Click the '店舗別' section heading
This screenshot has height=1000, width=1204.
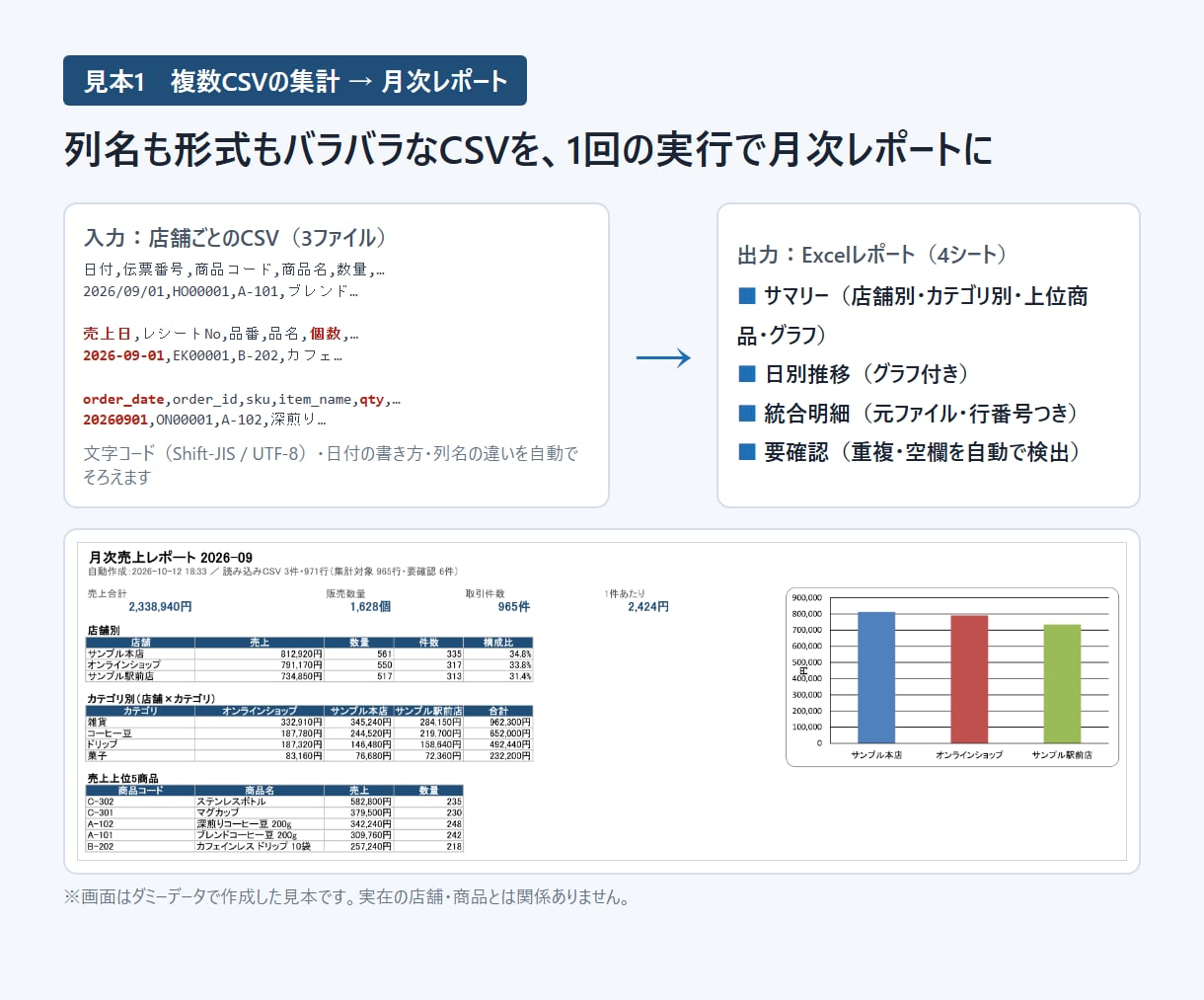[x=104, y=630]
